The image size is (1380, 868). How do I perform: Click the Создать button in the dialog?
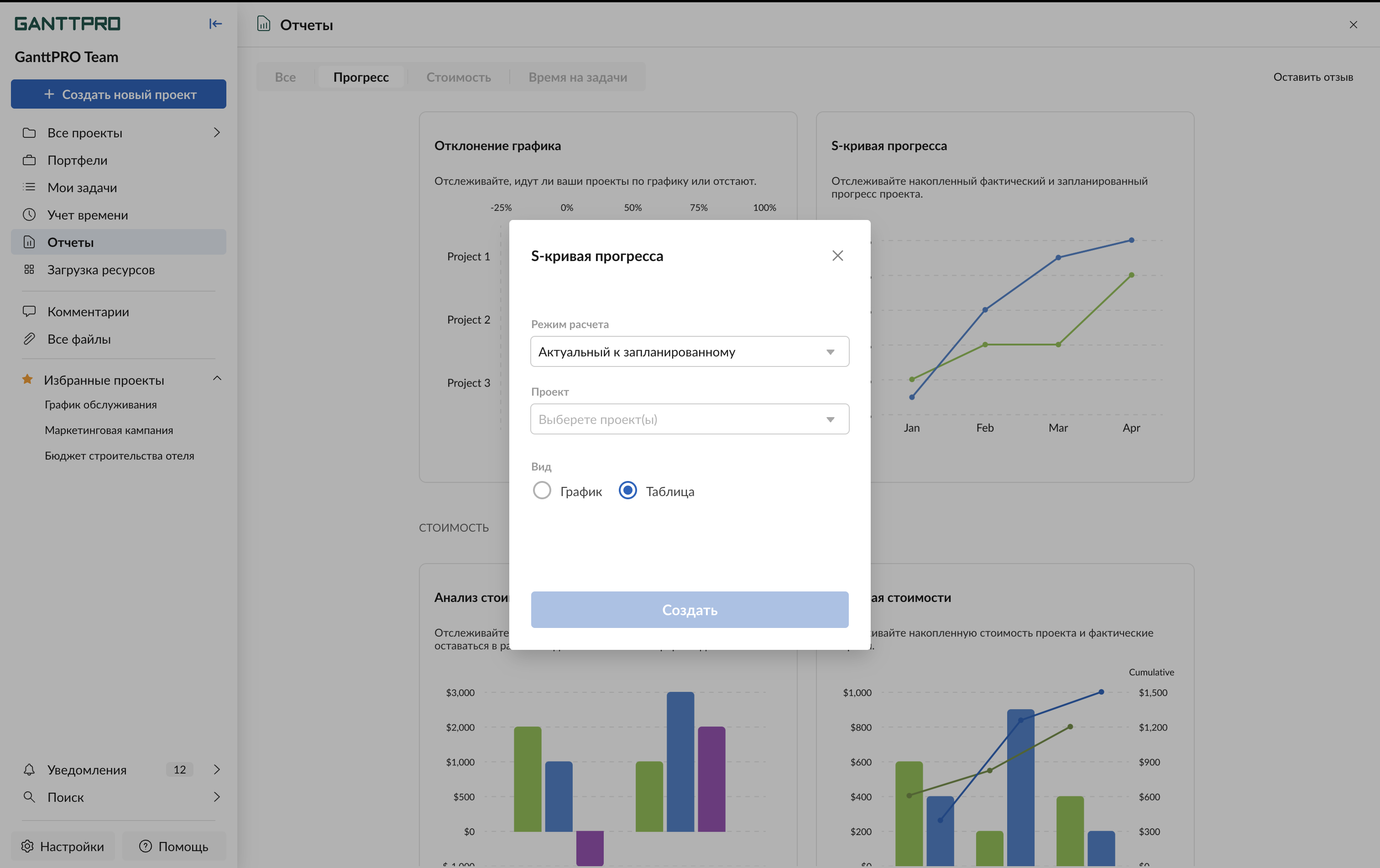click(690, 610)
